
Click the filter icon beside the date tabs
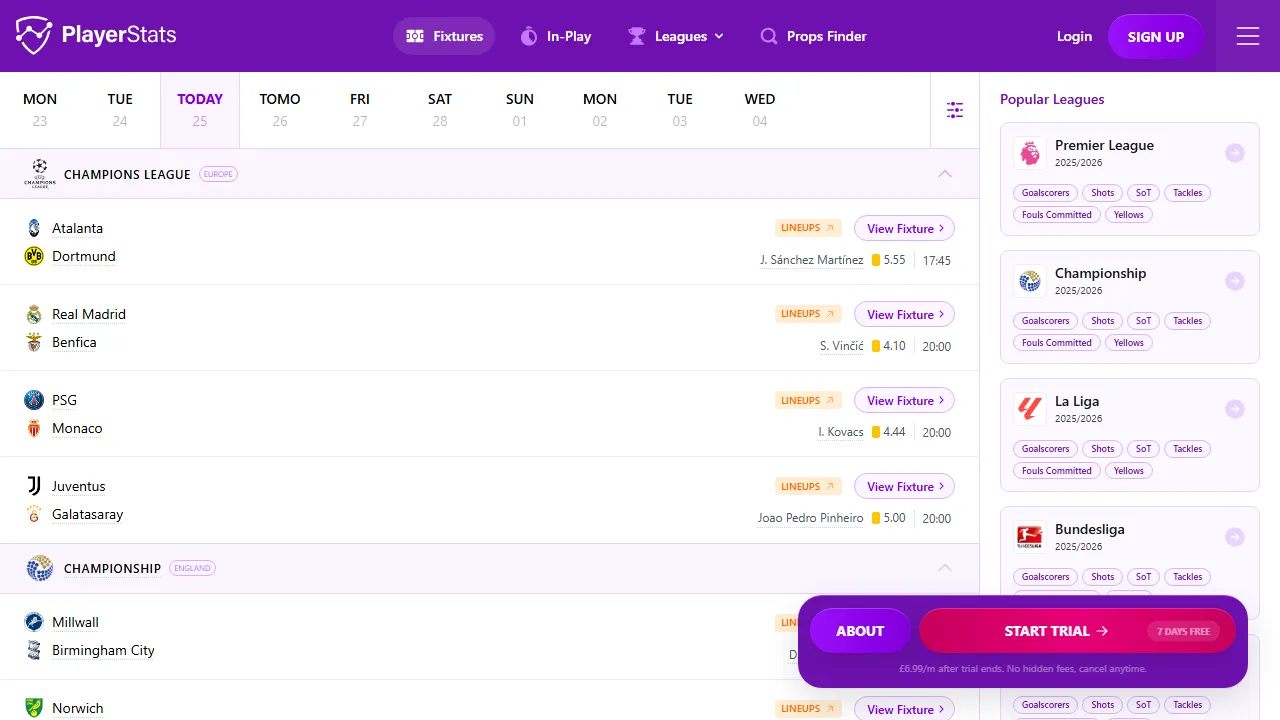[955, 110]
